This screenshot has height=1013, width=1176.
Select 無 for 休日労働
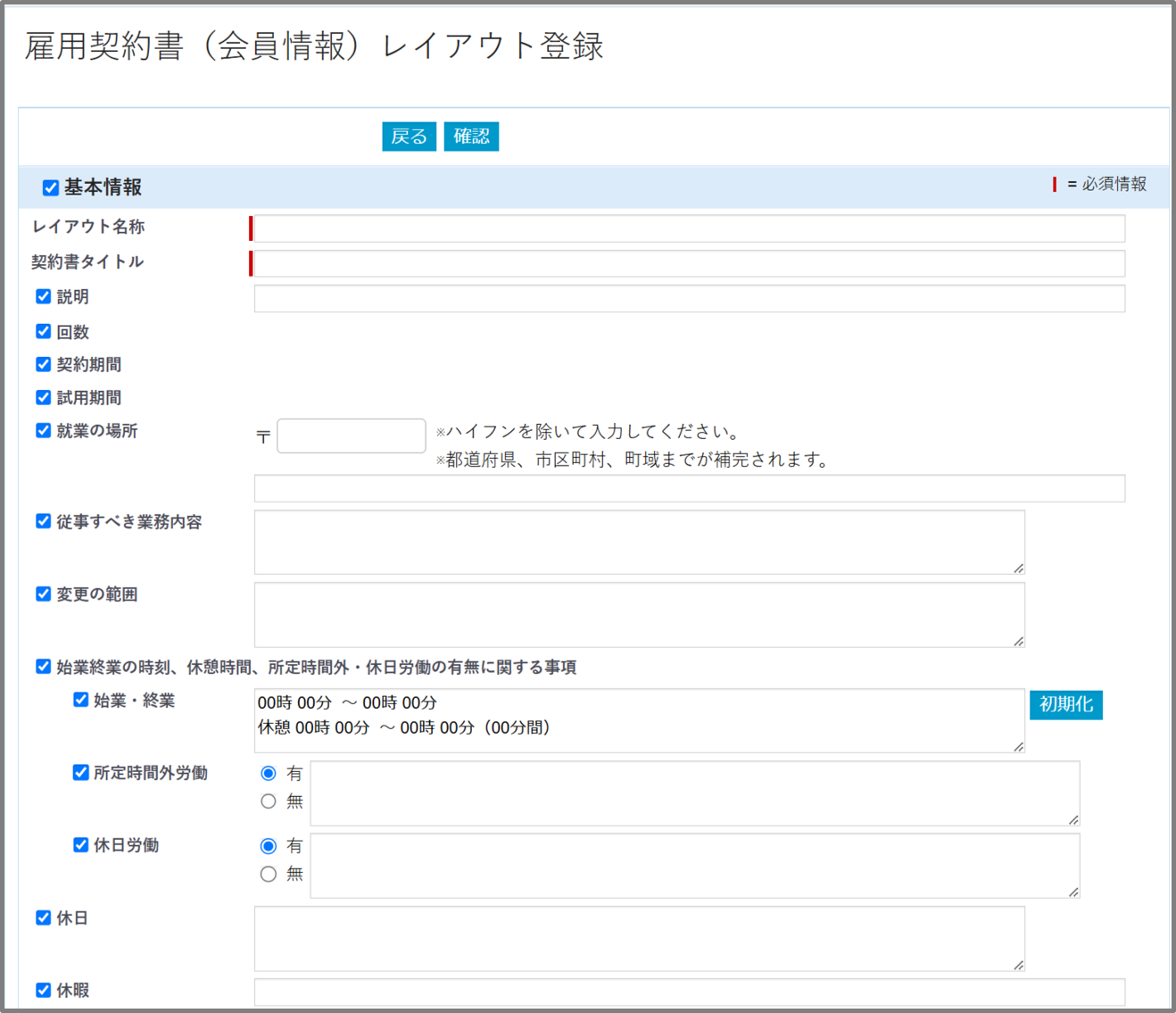(x=269, y=874)
